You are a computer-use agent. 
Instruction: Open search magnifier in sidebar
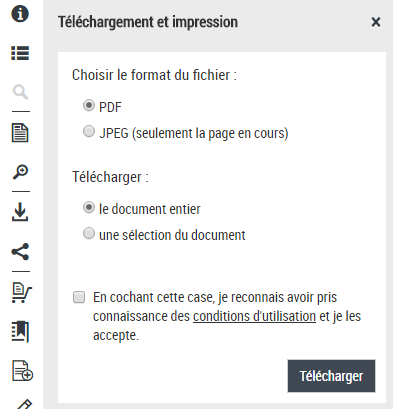20,92
